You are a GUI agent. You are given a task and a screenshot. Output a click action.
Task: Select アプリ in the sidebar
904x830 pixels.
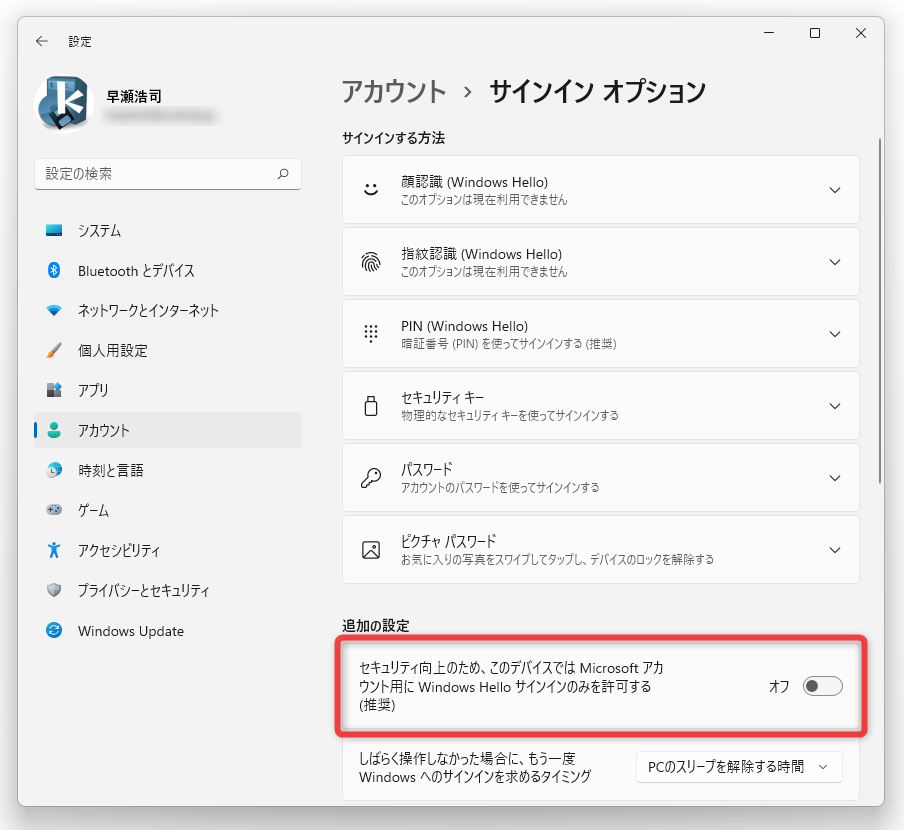tap(168, 390)
